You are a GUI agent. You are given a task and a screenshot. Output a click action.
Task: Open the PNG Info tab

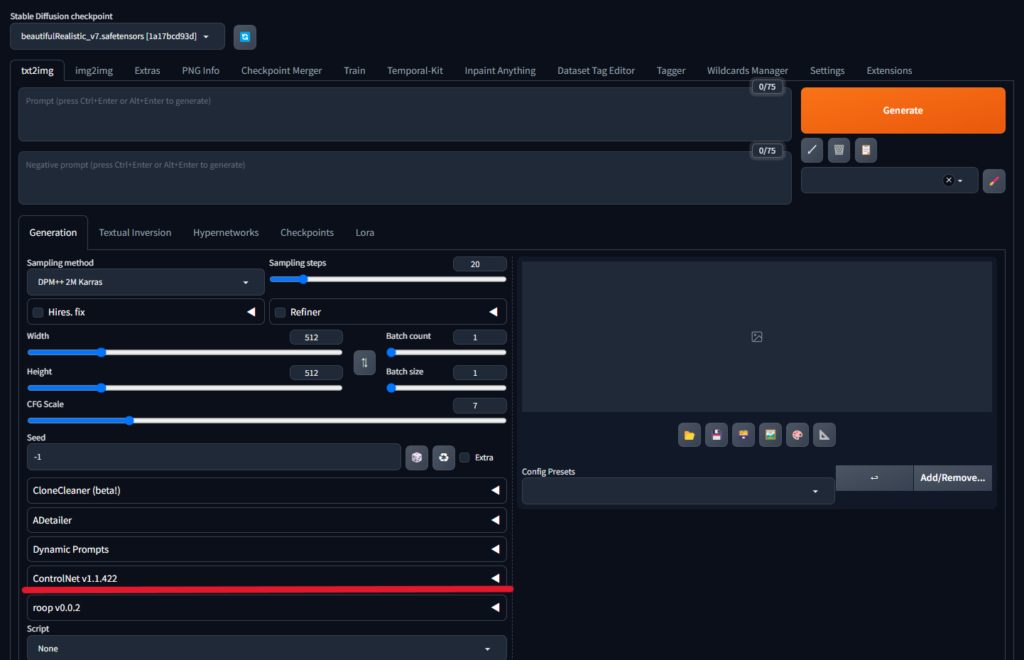point(200,71)
